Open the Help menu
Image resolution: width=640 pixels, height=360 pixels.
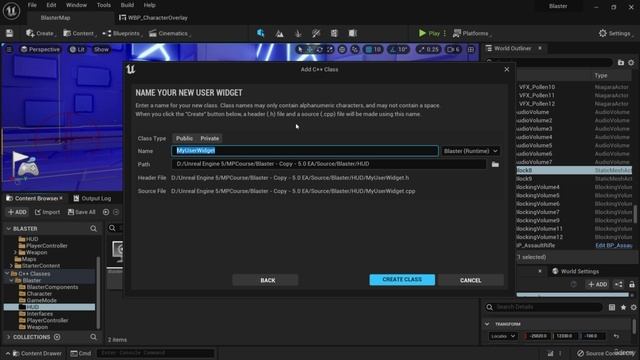coord(149,5)
